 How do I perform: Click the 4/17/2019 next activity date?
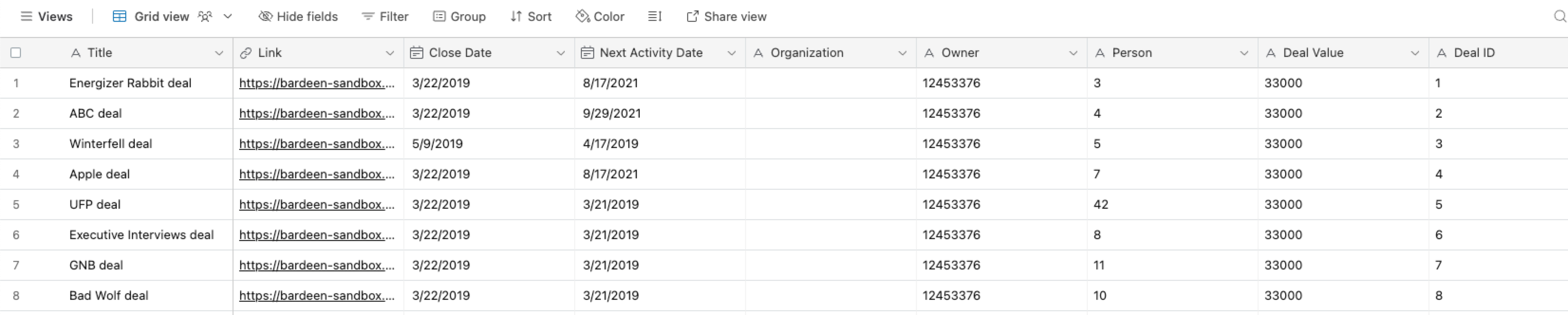(661, 144)
